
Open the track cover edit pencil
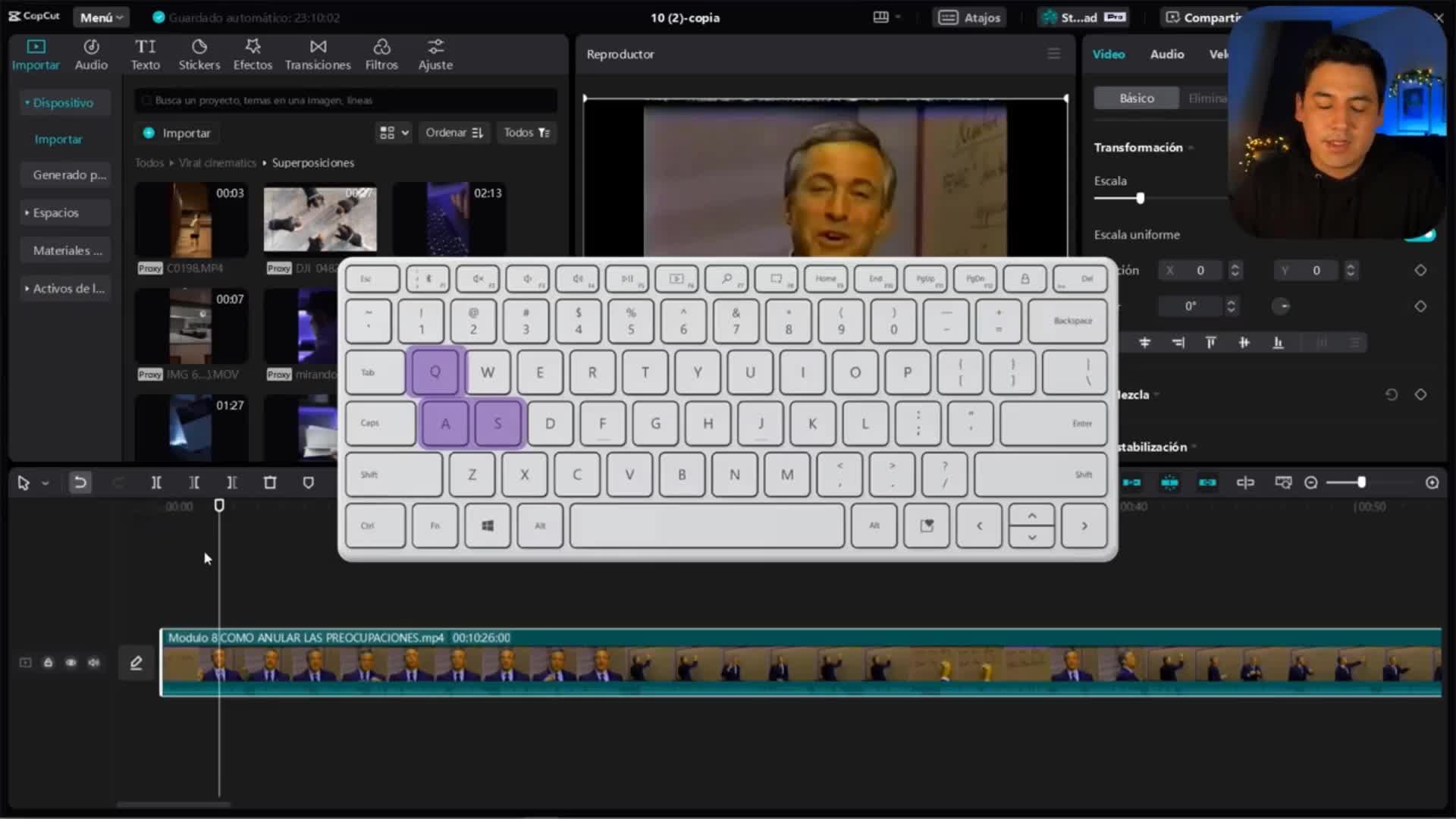coord(136,664)
